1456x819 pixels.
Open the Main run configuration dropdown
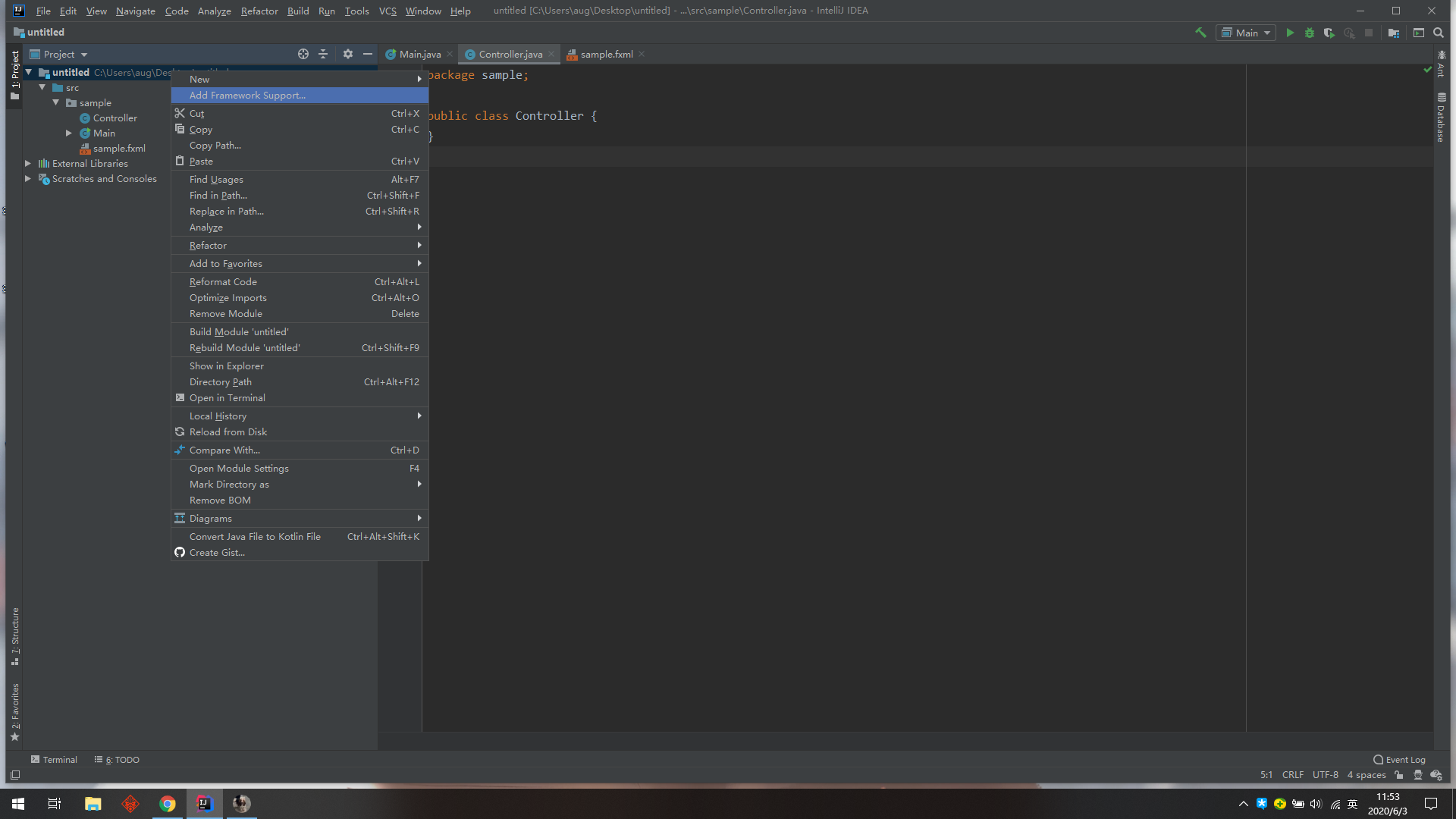(x=1246, y=33)
